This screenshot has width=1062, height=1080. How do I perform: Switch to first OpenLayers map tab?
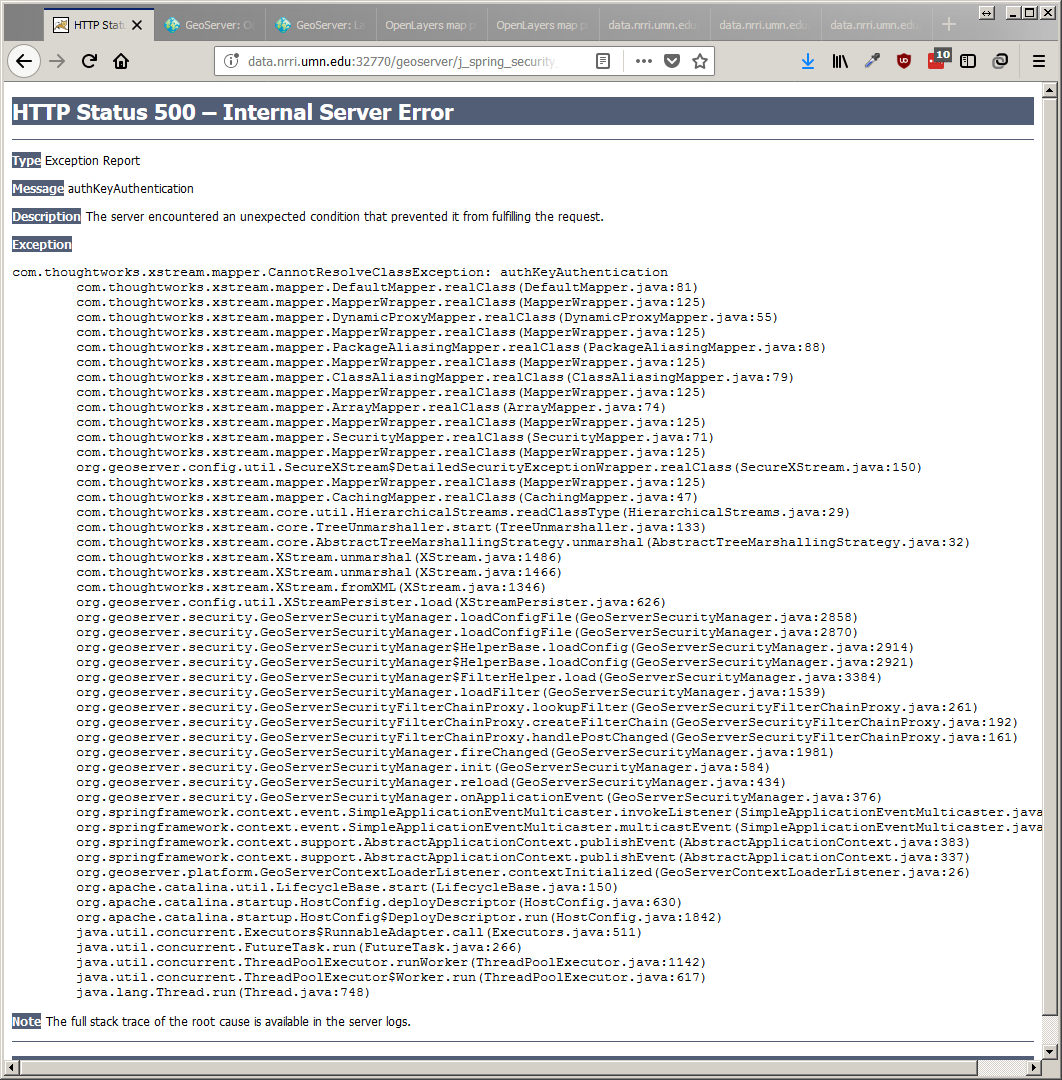click(431, 25)
